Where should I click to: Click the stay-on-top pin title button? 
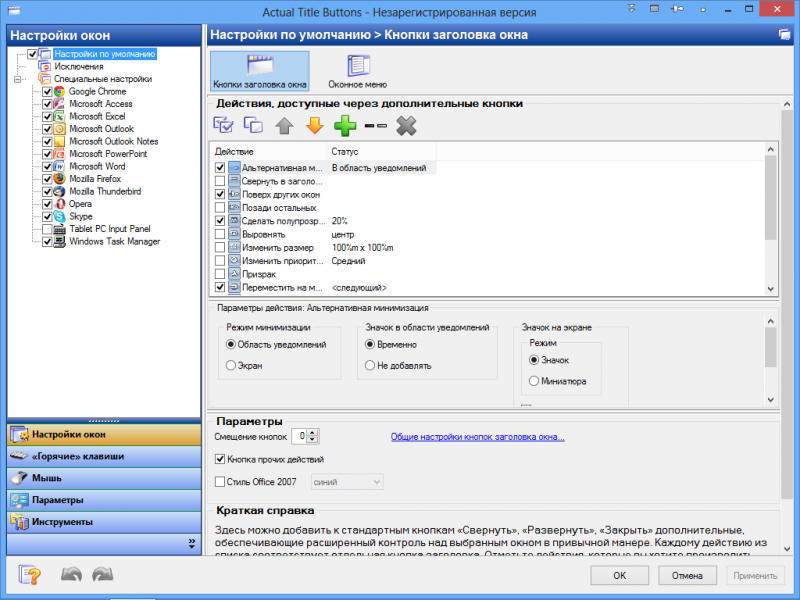678,9
